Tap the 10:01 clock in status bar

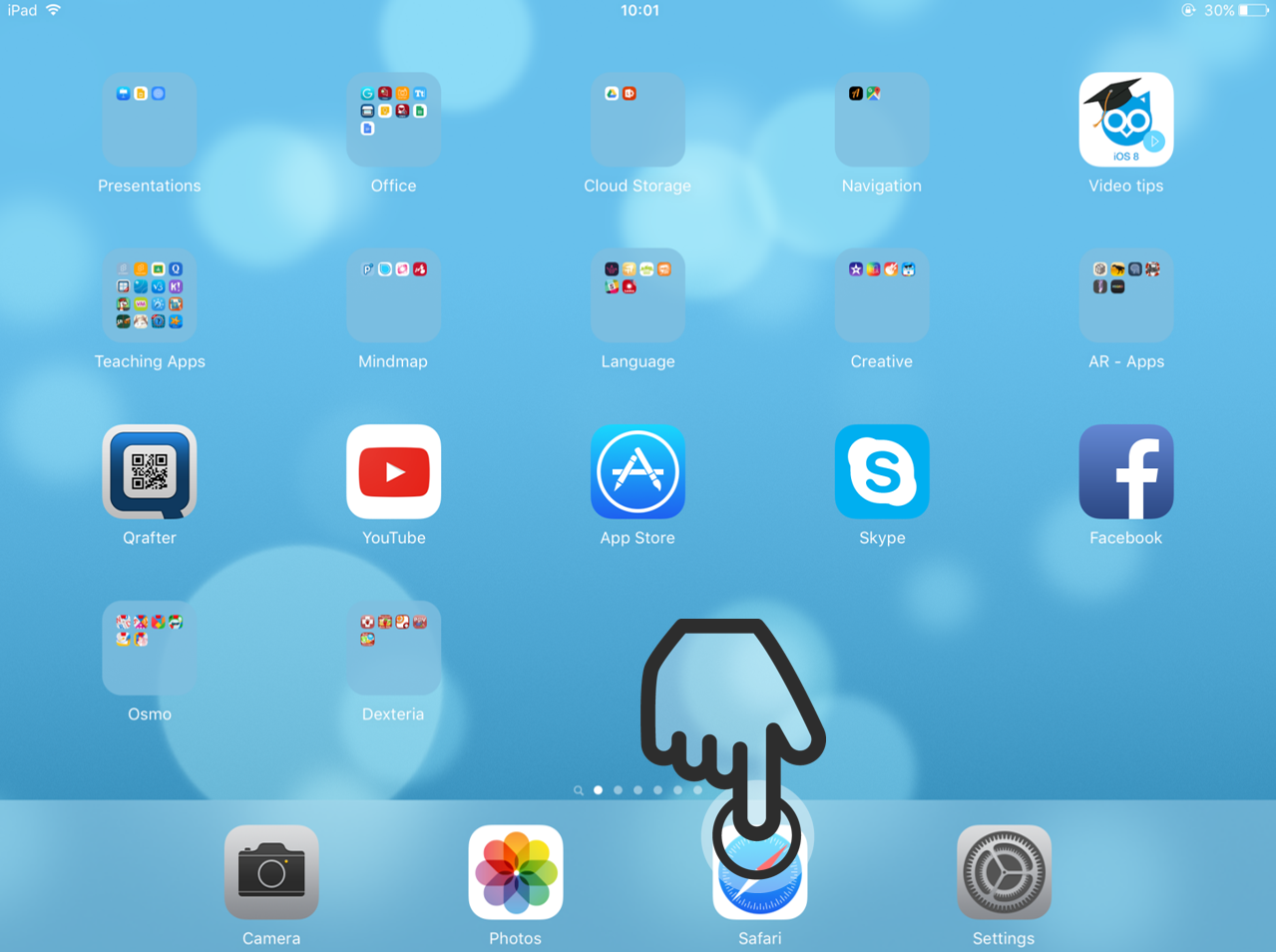[639, 10]
